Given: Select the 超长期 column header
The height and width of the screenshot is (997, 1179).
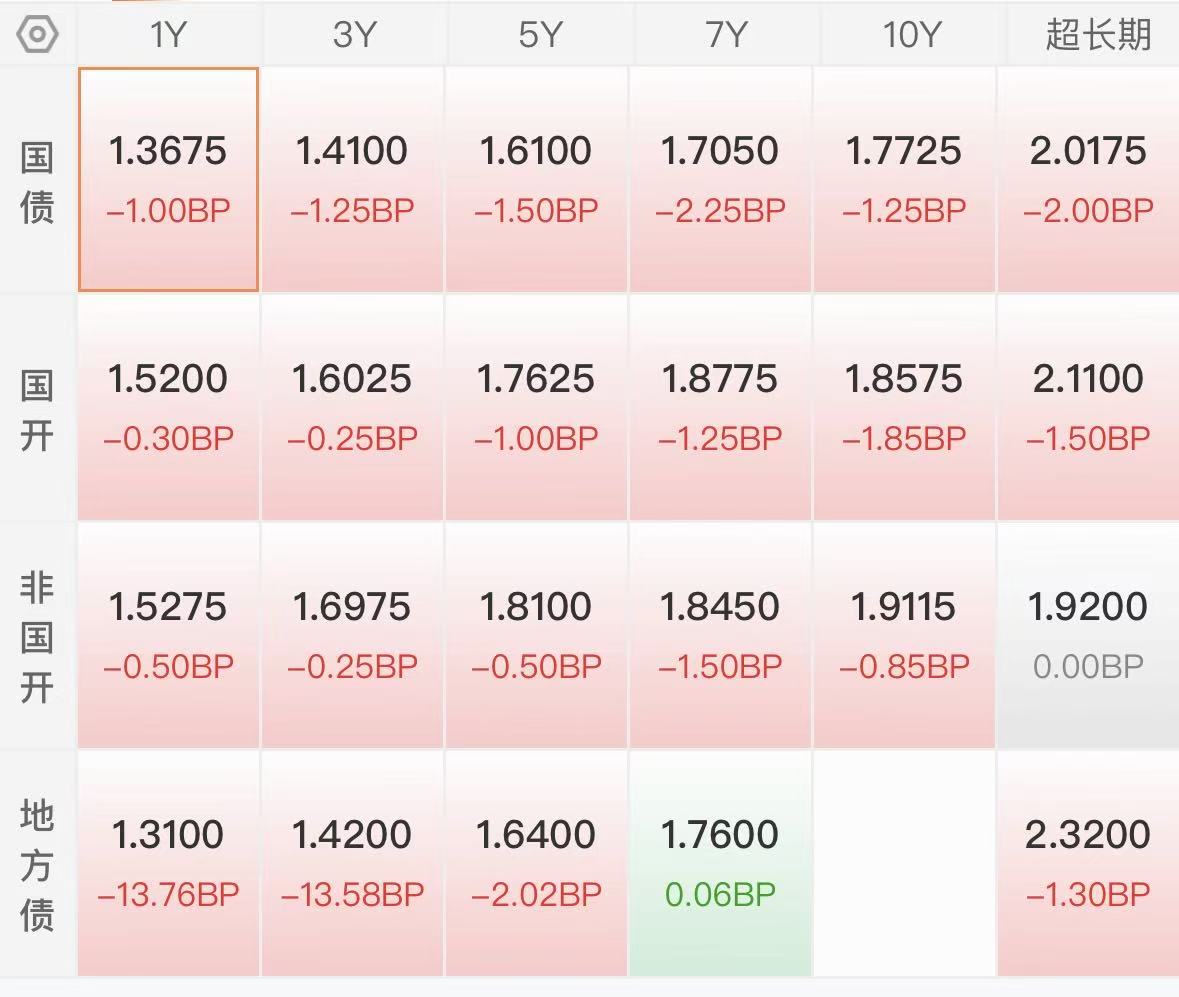Looking at the screenshot, I should click(1097, 34).
